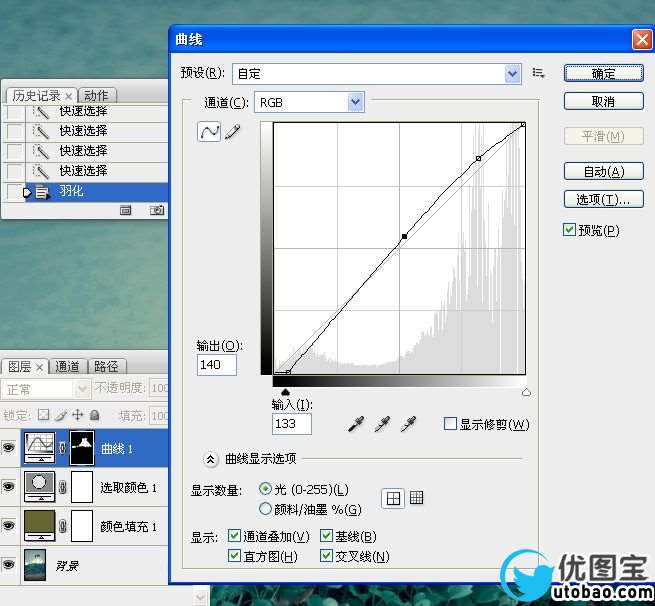Click the lock all padlock icon
Image resolution: width=655 pixels, height=606 pixels.
tap(95, 415)
